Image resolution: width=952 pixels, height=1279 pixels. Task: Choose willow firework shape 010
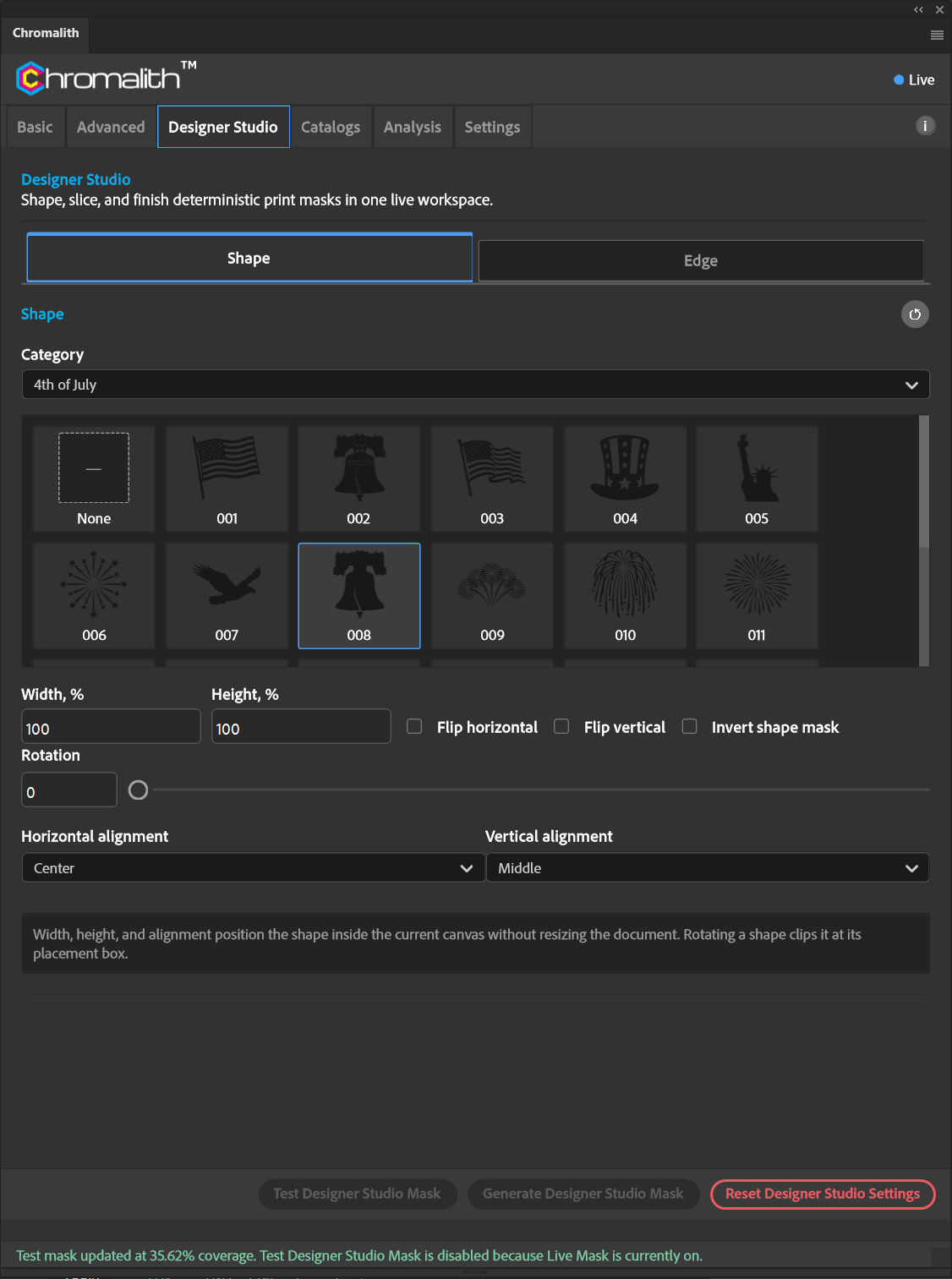[625, 596]
